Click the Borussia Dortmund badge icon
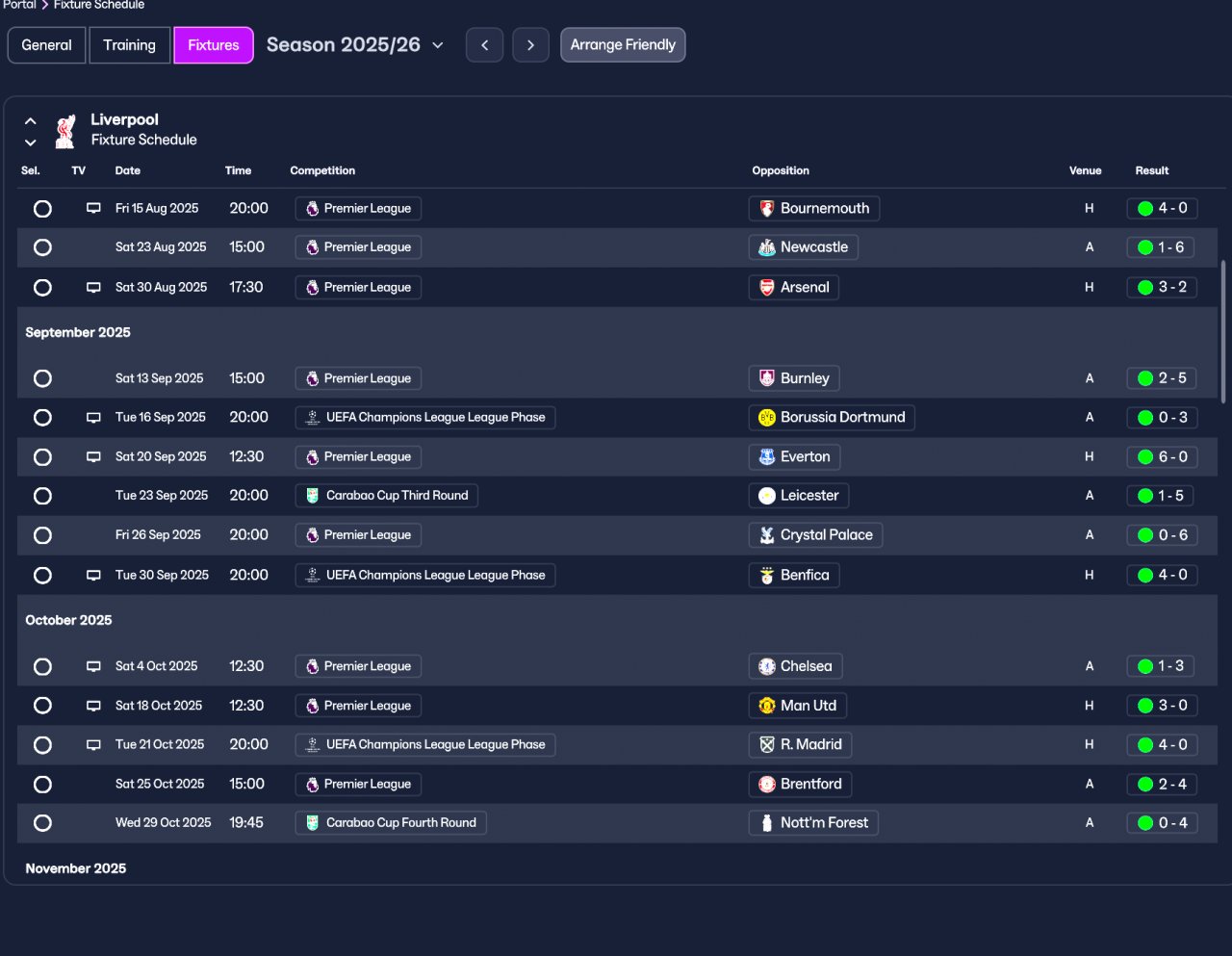The width and height of the screenshot is (1232, 956). (x=767, y=418)
